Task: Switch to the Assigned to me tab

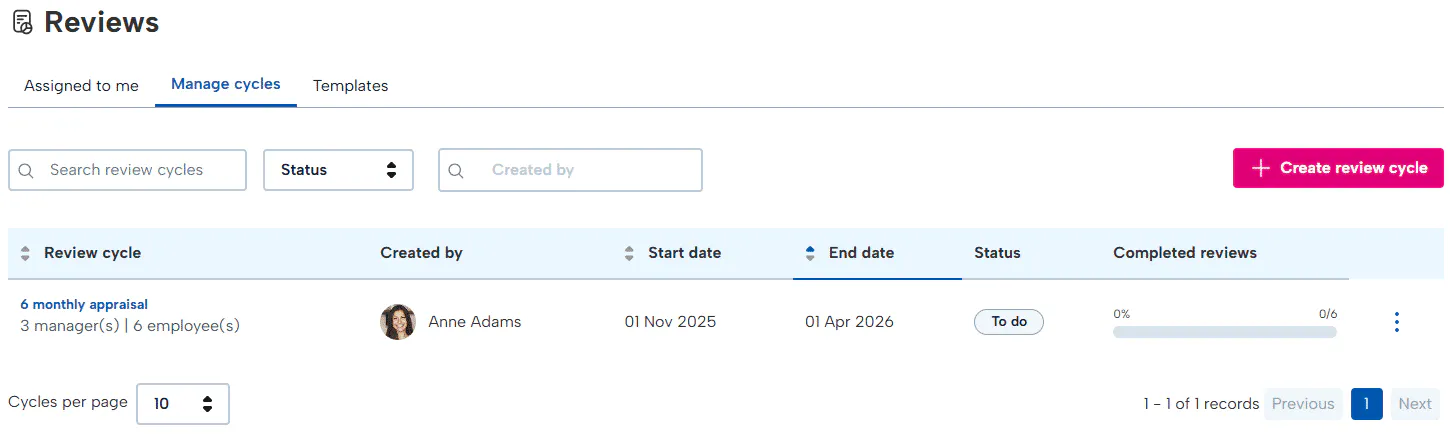Action: 81,86
